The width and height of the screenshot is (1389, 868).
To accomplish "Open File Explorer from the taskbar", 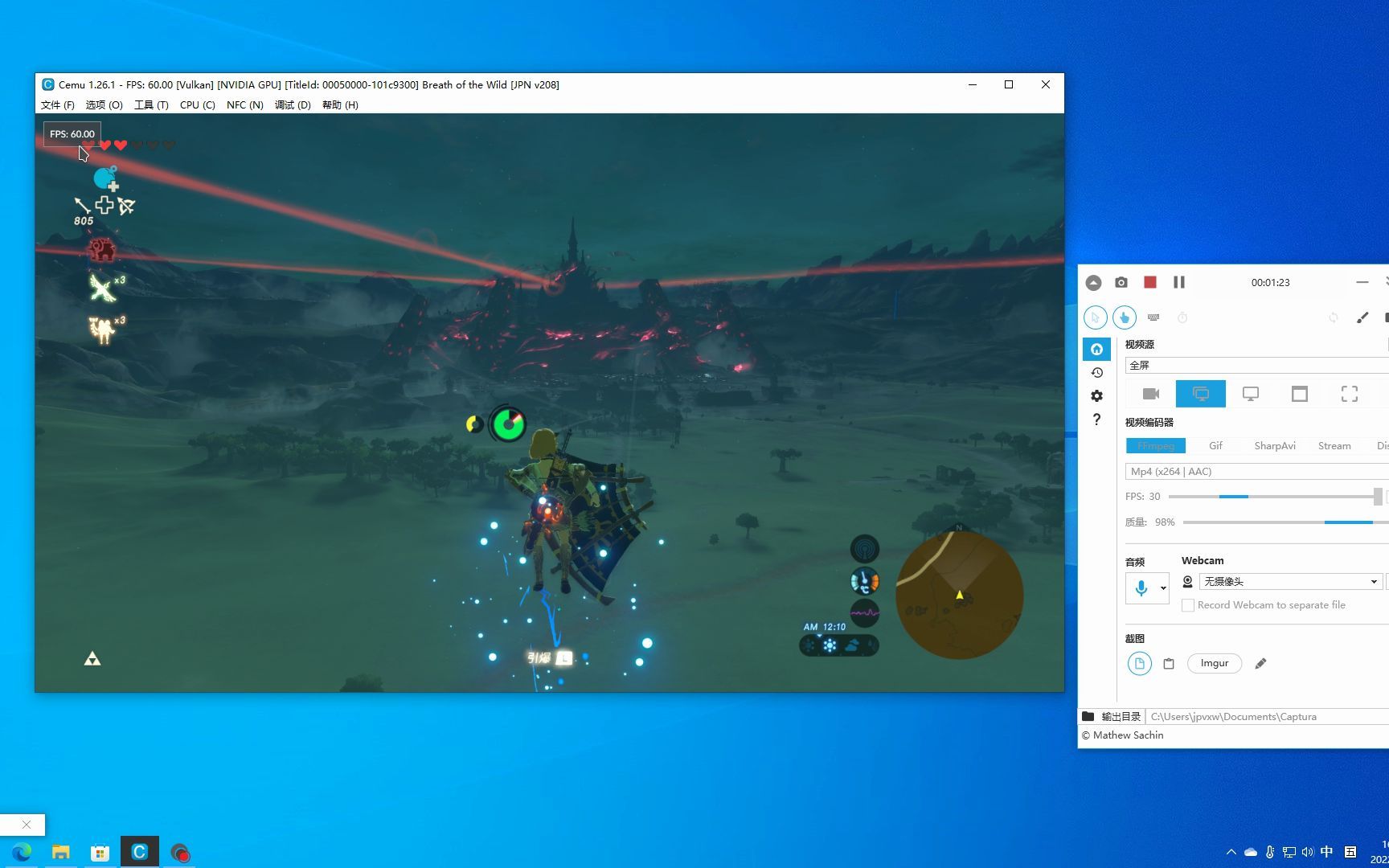I will pyautogui.click(x=61, y=852).
